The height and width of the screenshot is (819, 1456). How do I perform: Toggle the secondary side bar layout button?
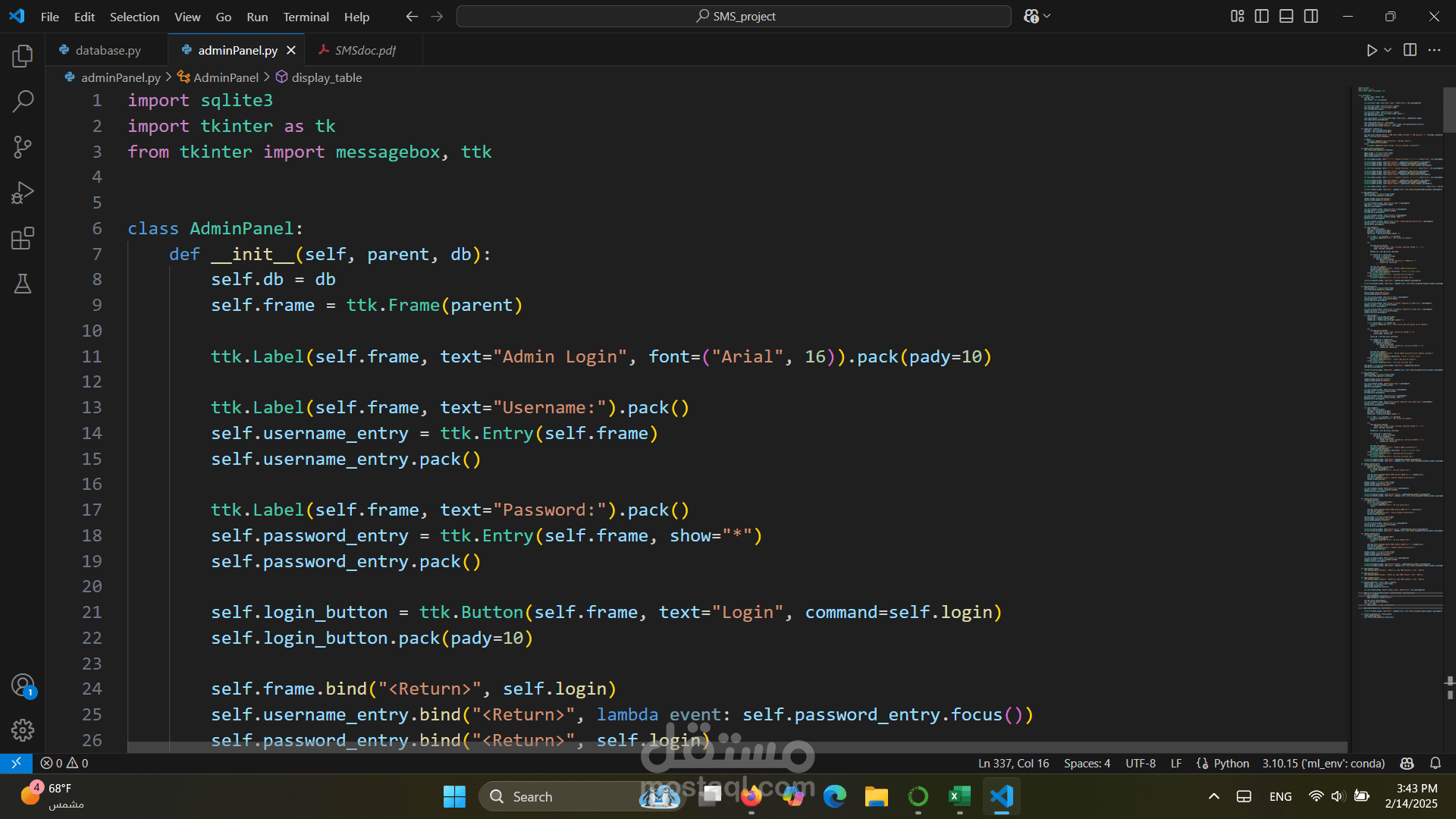(x=1311, y=16)
